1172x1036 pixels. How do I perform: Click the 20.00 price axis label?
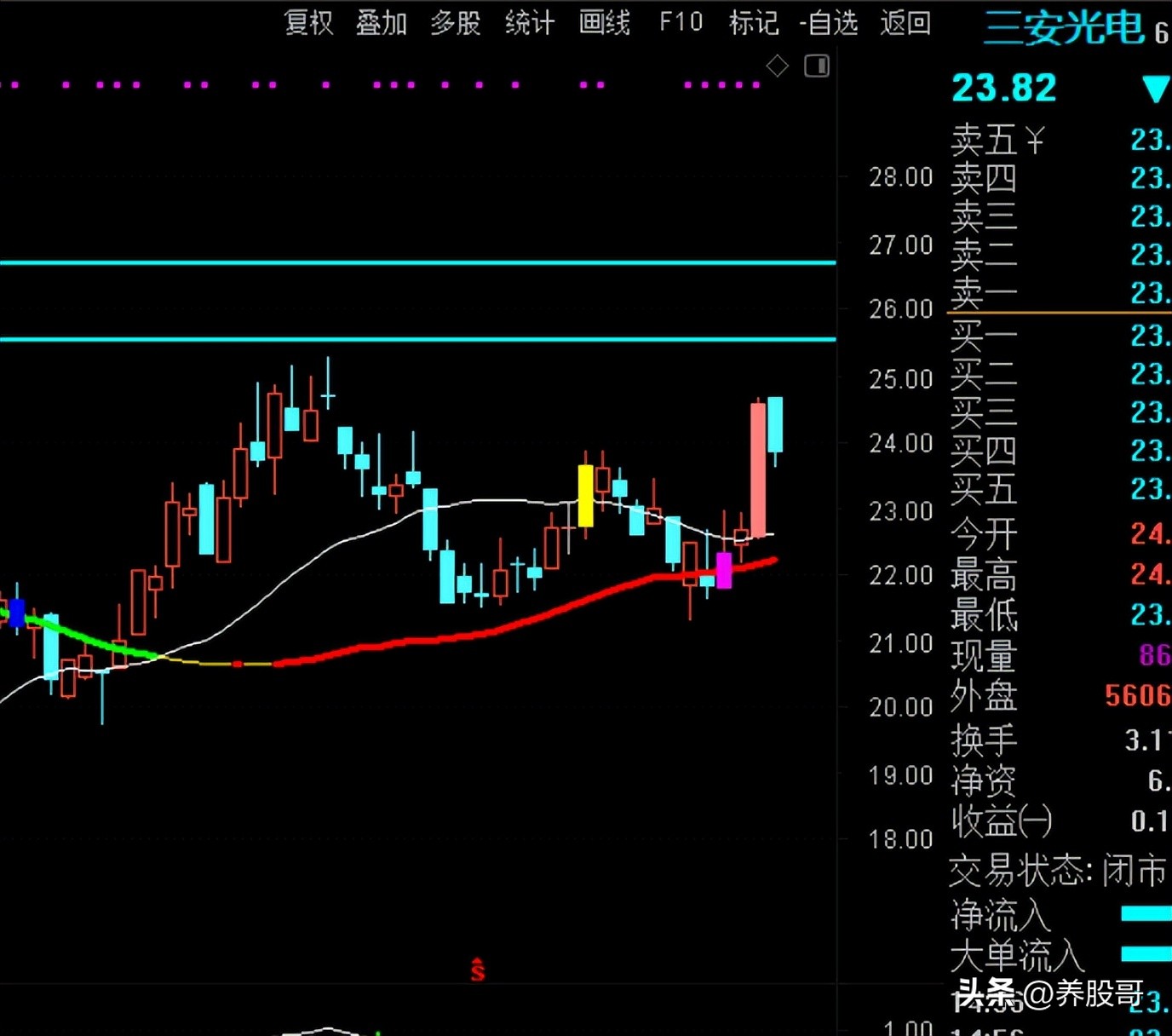[x=900, y=707]
